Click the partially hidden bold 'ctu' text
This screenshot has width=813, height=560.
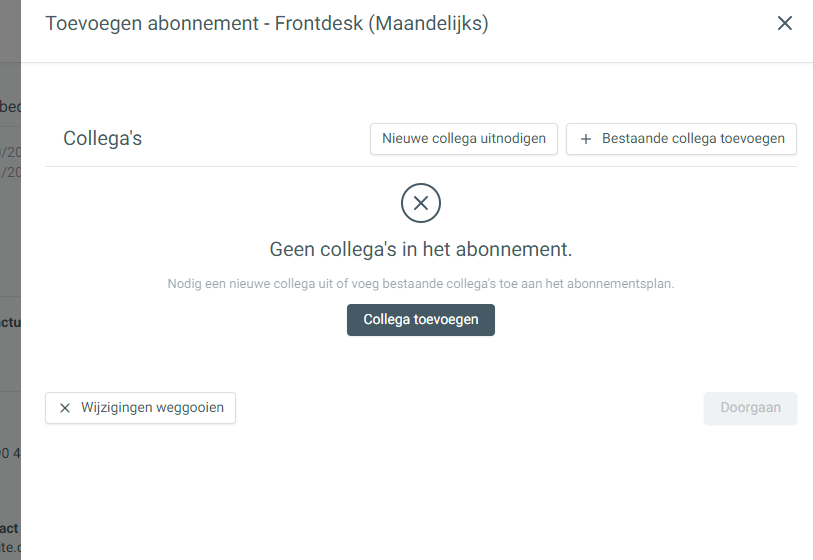point(10,323)
